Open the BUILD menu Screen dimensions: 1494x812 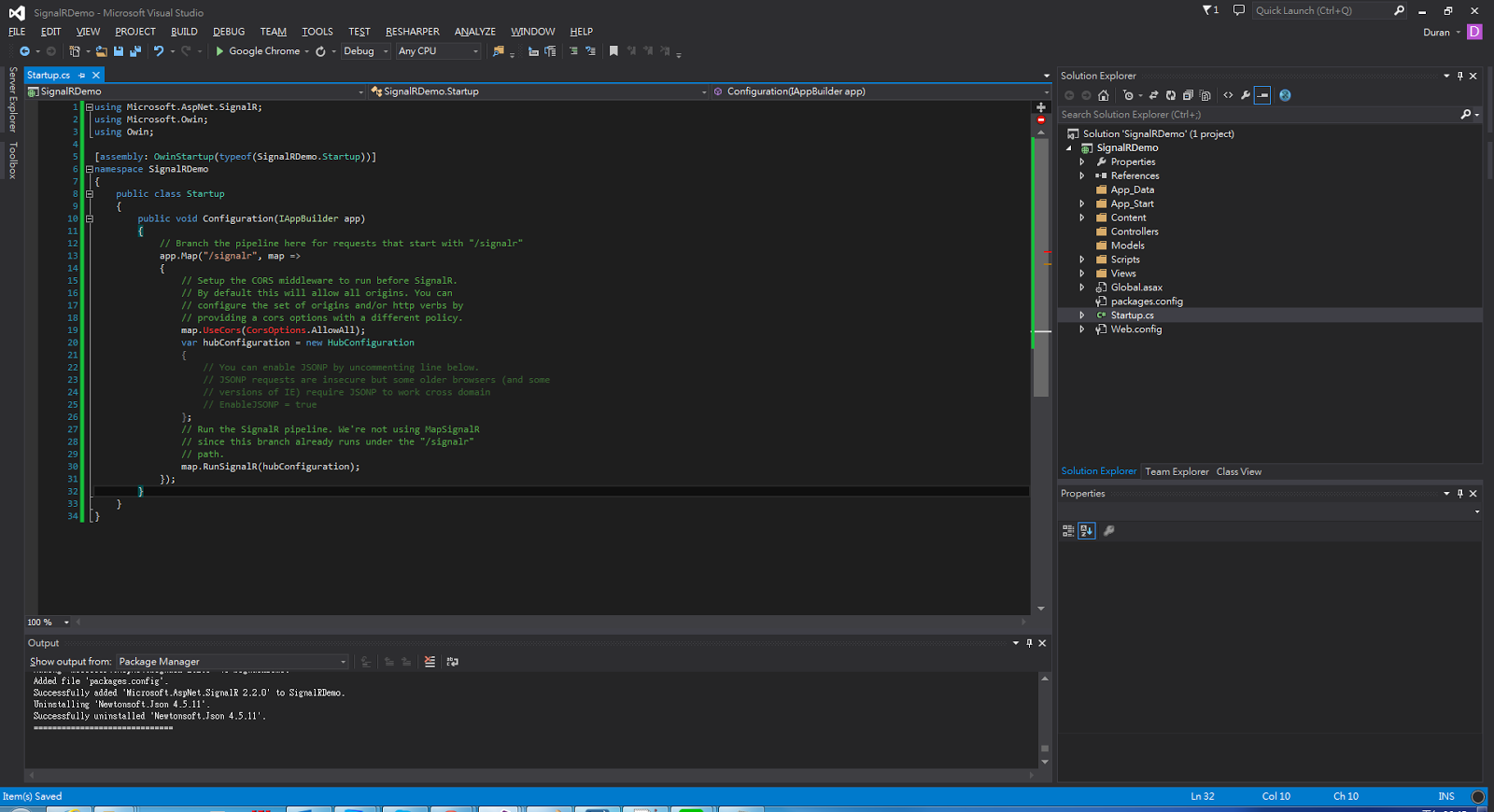coord(184,32)
